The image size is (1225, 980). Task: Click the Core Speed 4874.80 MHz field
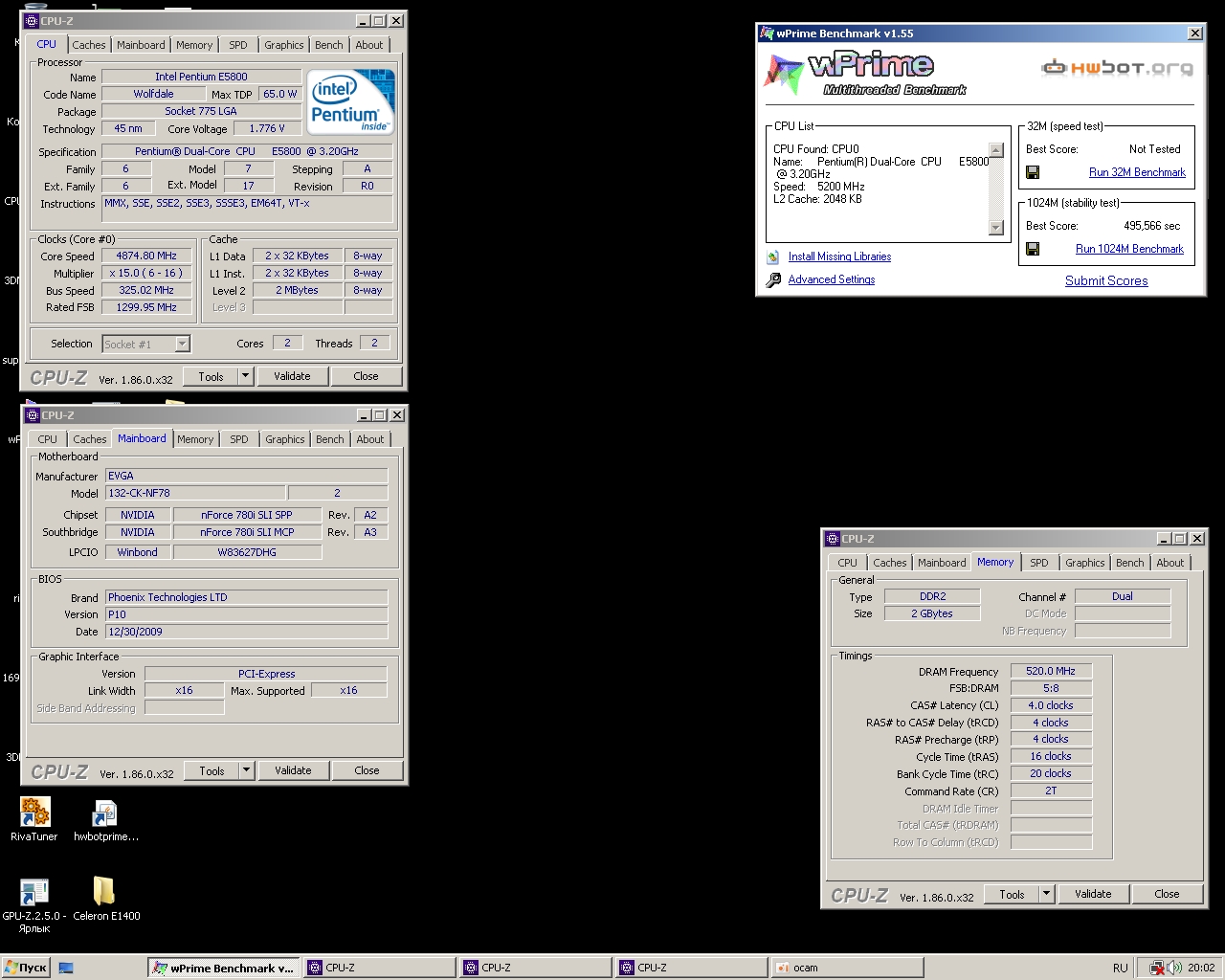(x=146, y=256)
